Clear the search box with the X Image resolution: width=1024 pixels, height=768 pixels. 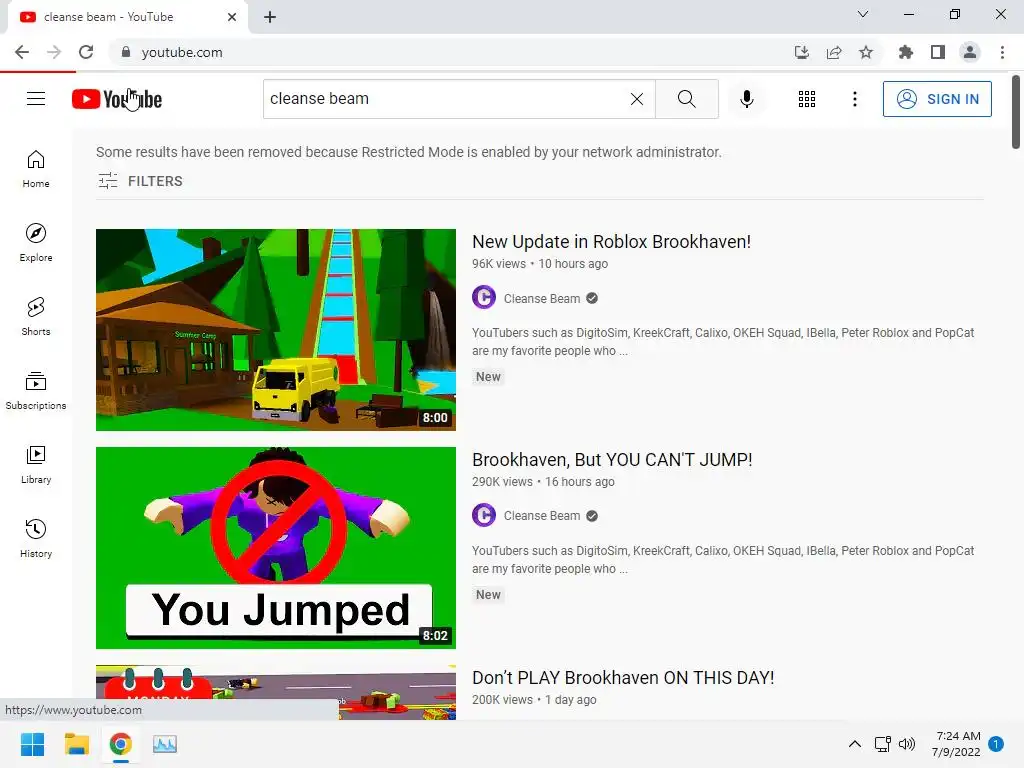click(637, 99)
